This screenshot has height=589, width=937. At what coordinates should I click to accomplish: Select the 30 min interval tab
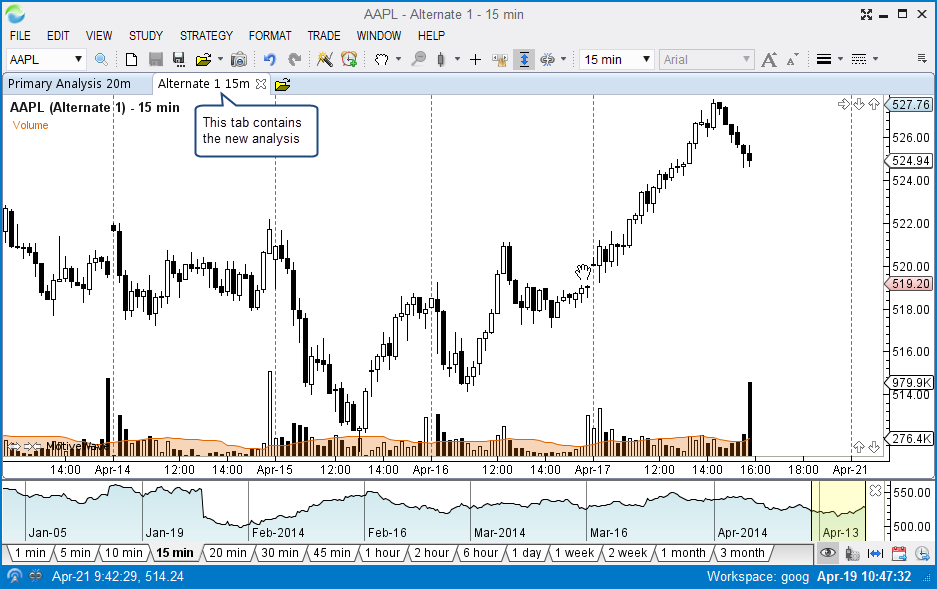(280, 553)
